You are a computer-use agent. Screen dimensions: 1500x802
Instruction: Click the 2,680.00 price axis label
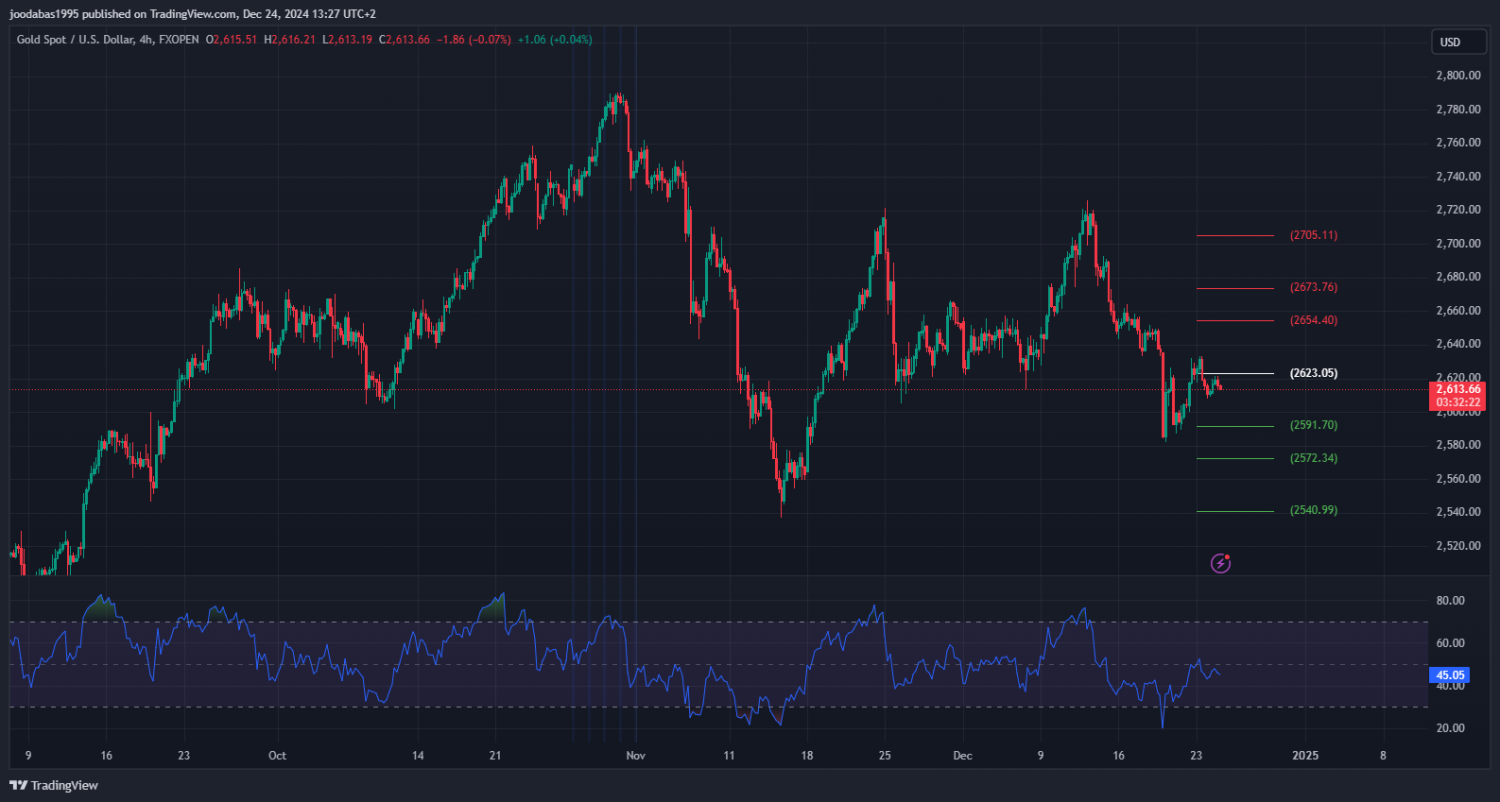[x=1458, y=277]
